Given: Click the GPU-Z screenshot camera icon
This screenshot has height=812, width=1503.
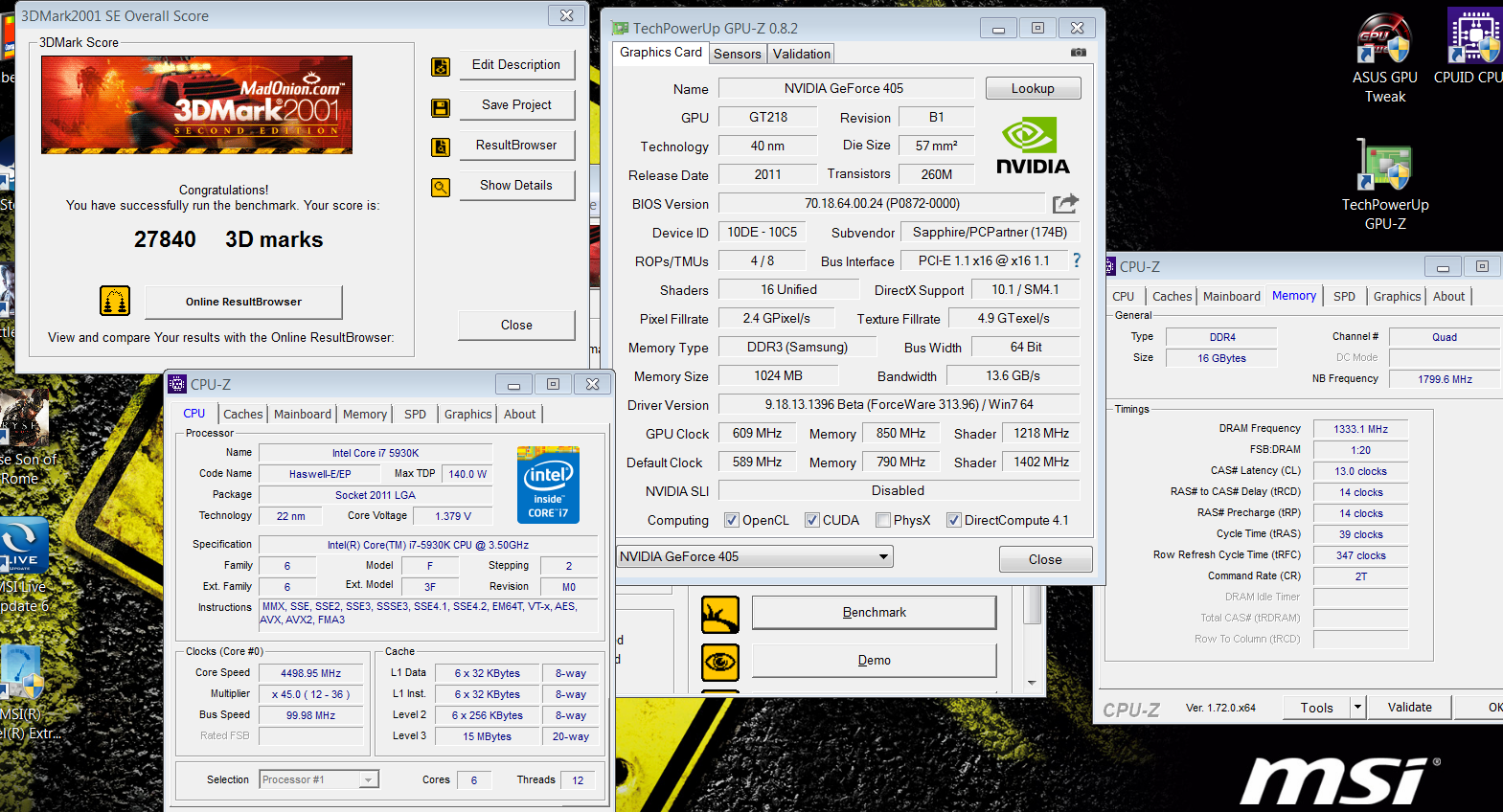Looking at the screenshot, I should (1078, 53).
